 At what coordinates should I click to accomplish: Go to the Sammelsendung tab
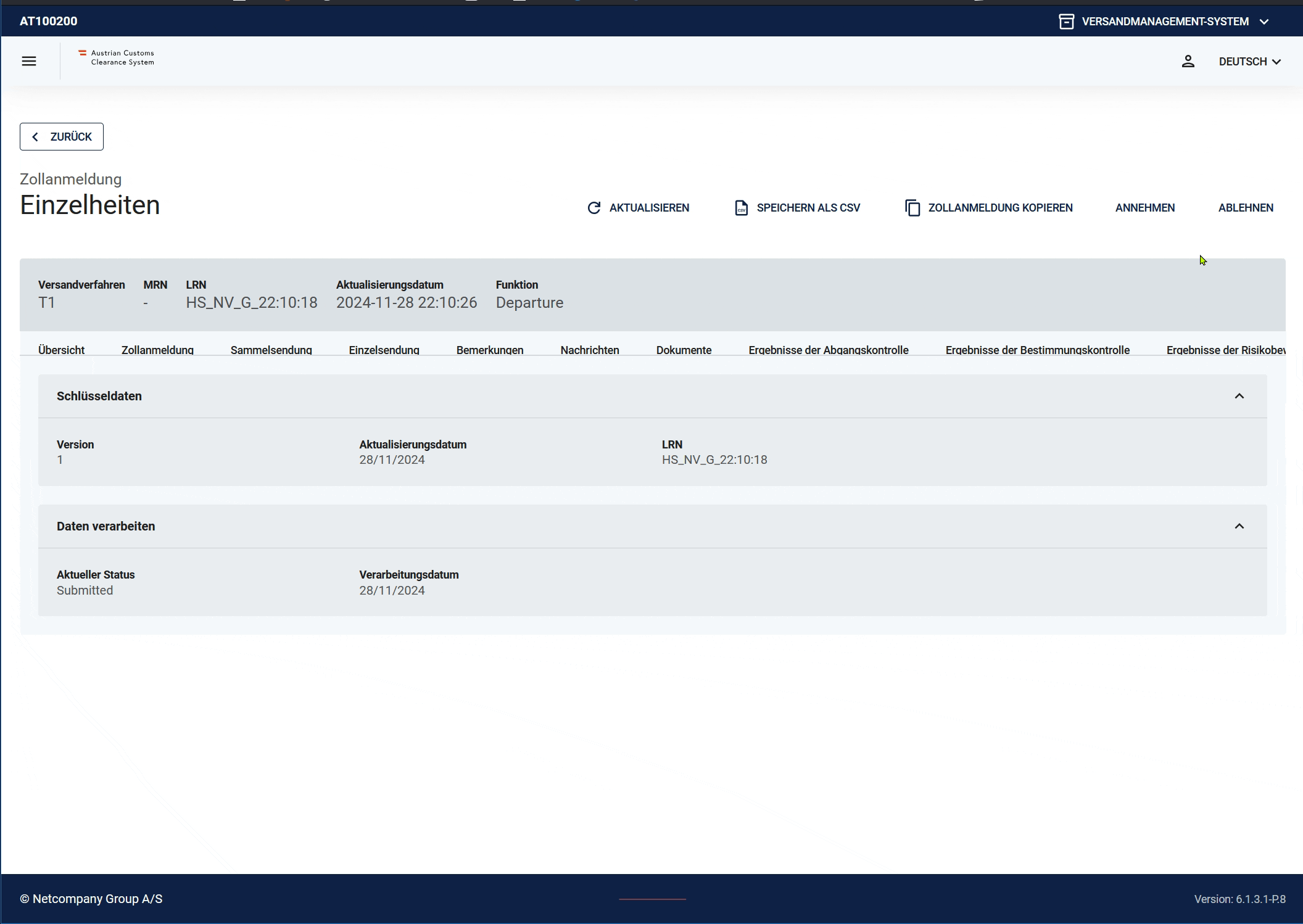(271, 350)
